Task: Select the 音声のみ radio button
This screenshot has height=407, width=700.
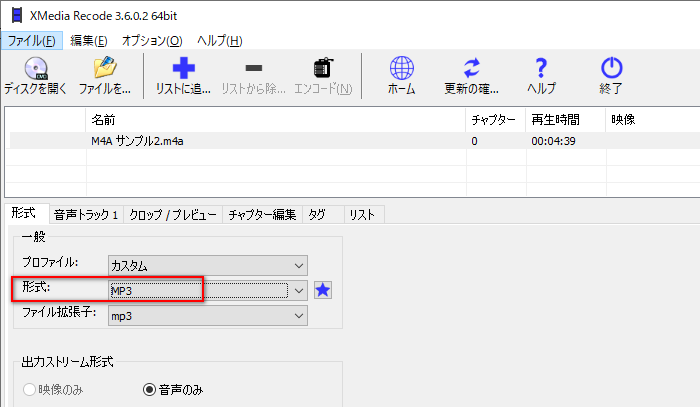Action: click(x=150, y=390)
